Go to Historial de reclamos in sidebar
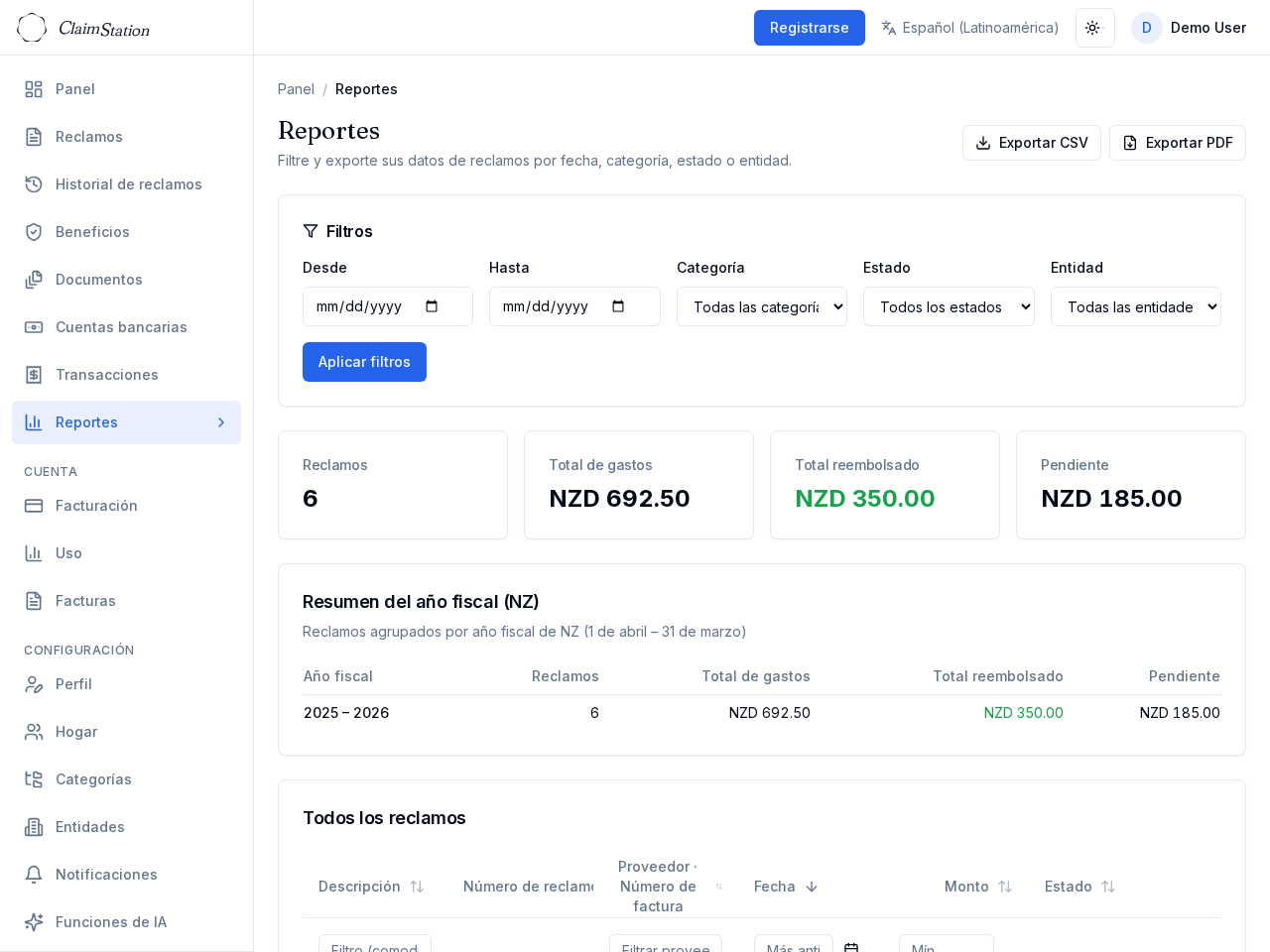Screen dimensions: 1270x952 (128, 184)
